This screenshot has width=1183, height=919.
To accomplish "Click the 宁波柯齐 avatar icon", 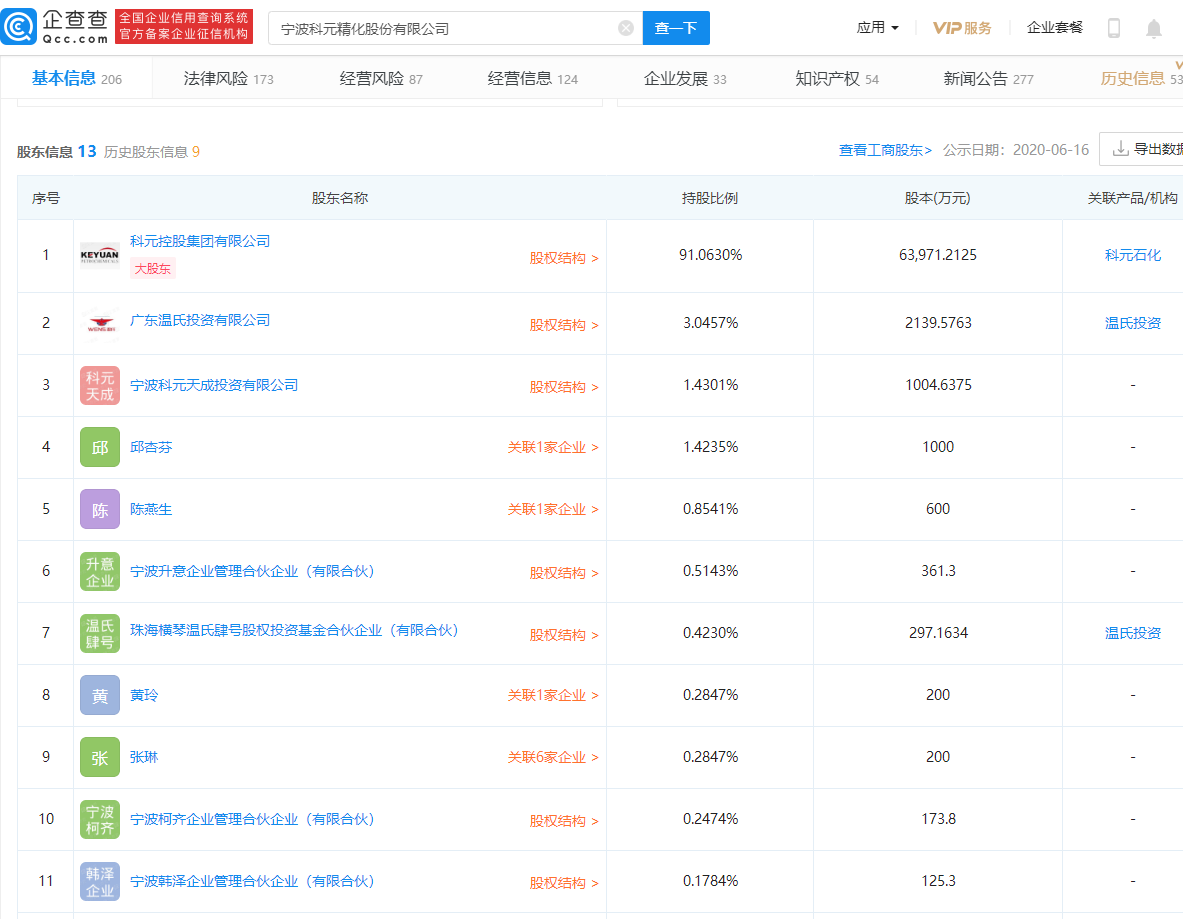I will (100, 819).
